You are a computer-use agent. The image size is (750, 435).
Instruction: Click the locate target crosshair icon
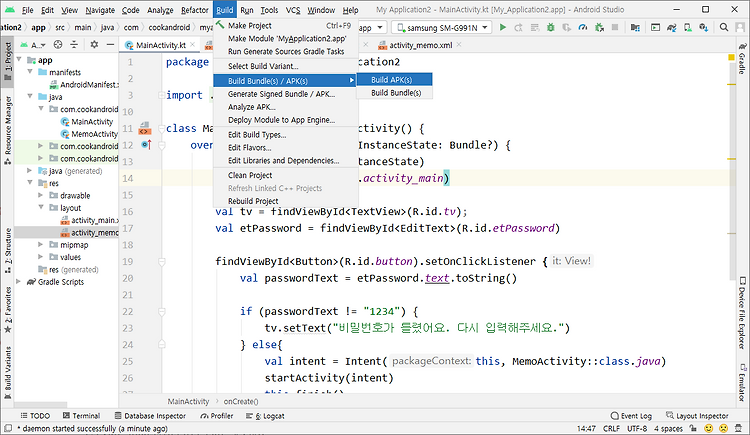pyautogui.click(x=58, y=45)
